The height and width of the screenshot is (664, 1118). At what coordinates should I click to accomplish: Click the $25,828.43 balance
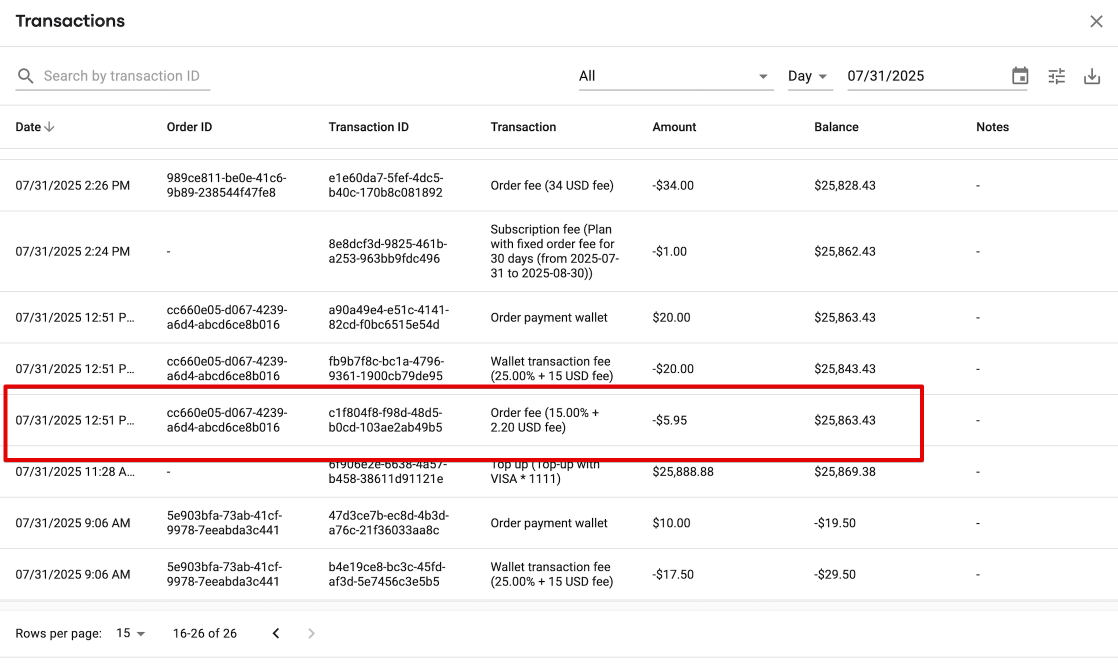[x=845, y=185]
